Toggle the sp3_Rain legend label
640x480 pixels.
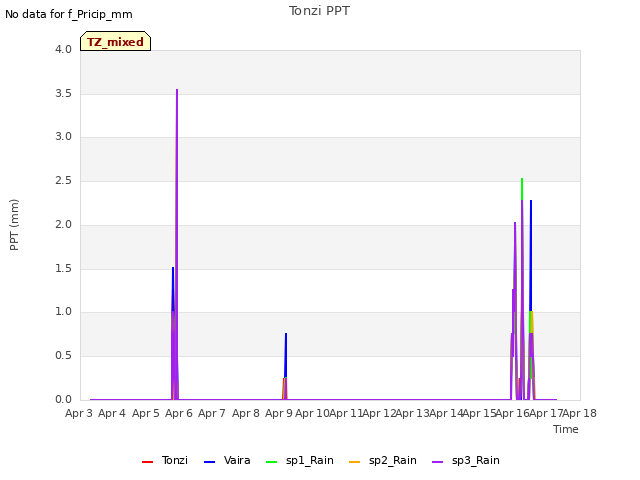pyautogui.click(x=476, y=460)
